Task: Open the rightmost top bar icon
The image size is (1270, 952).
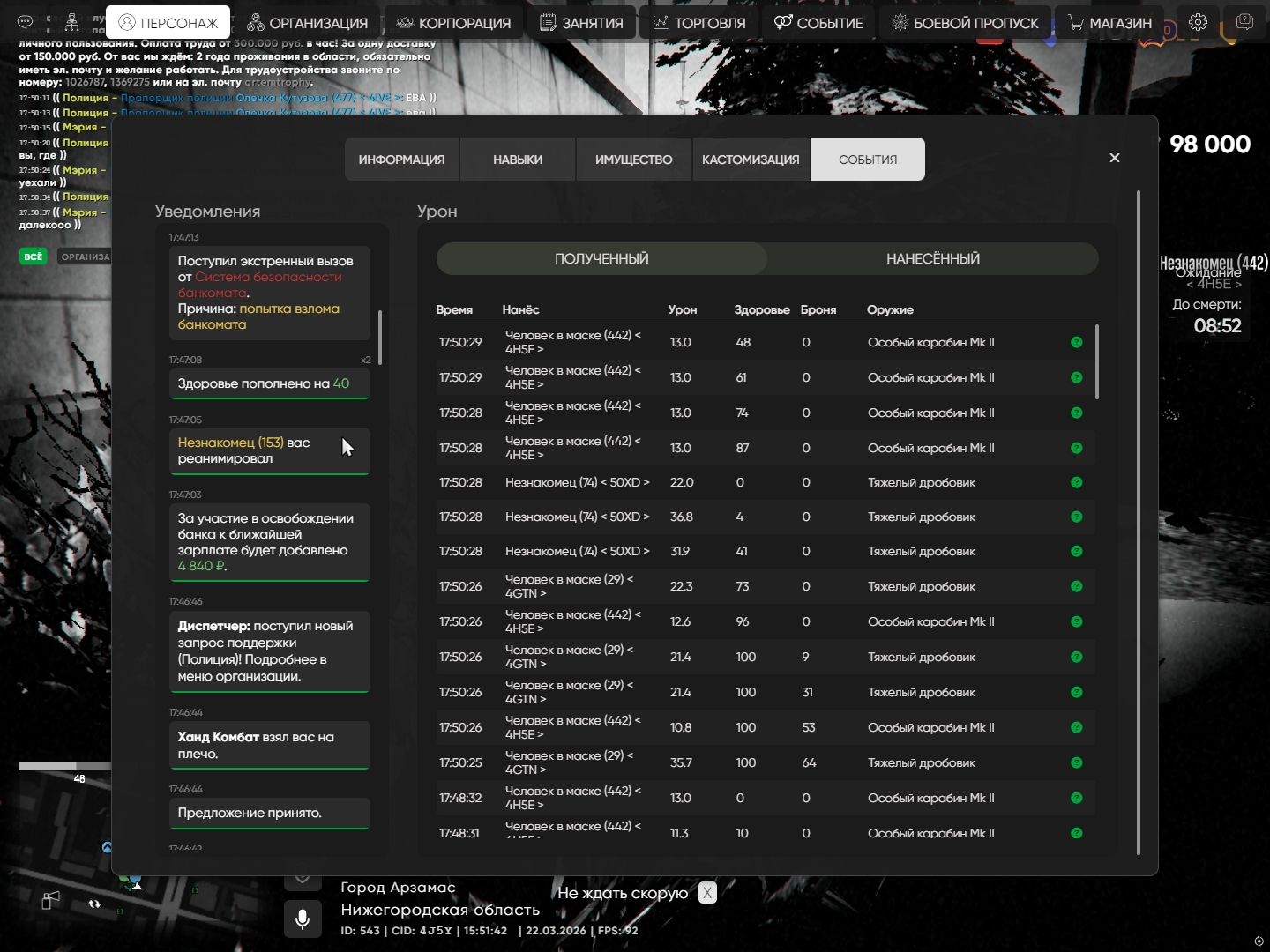Action: [1244, 22]
